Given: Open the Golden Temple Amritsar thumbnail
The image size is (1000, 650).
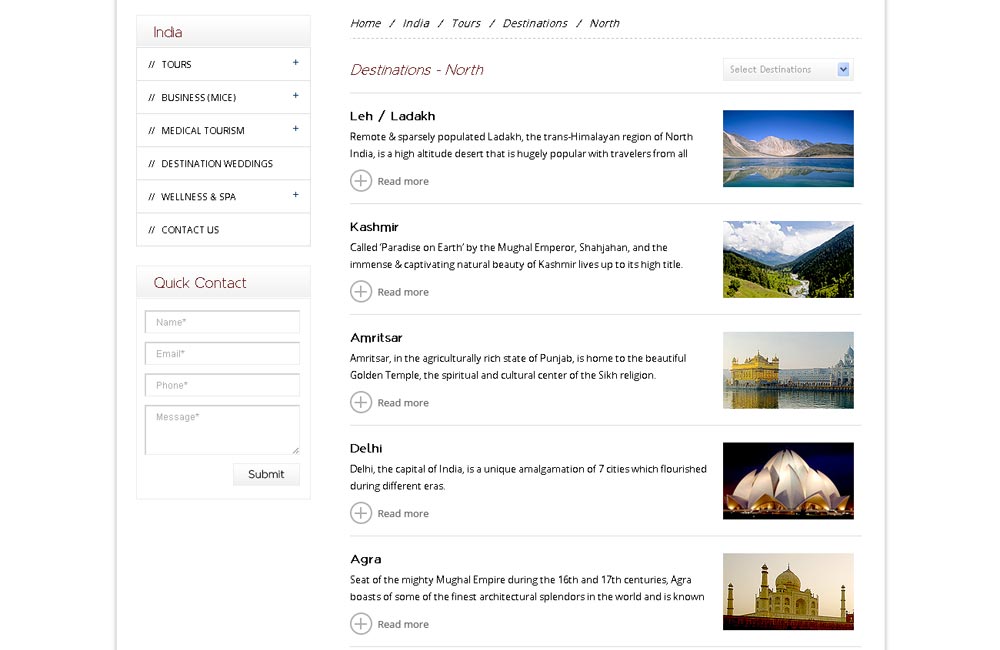Looking at the screenshot, I should click(788, 370).
